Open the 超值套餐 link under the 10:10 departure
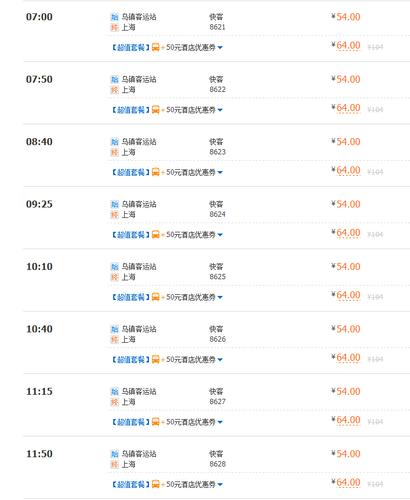This screenshot has width=410, height=500. coord(131,297)
